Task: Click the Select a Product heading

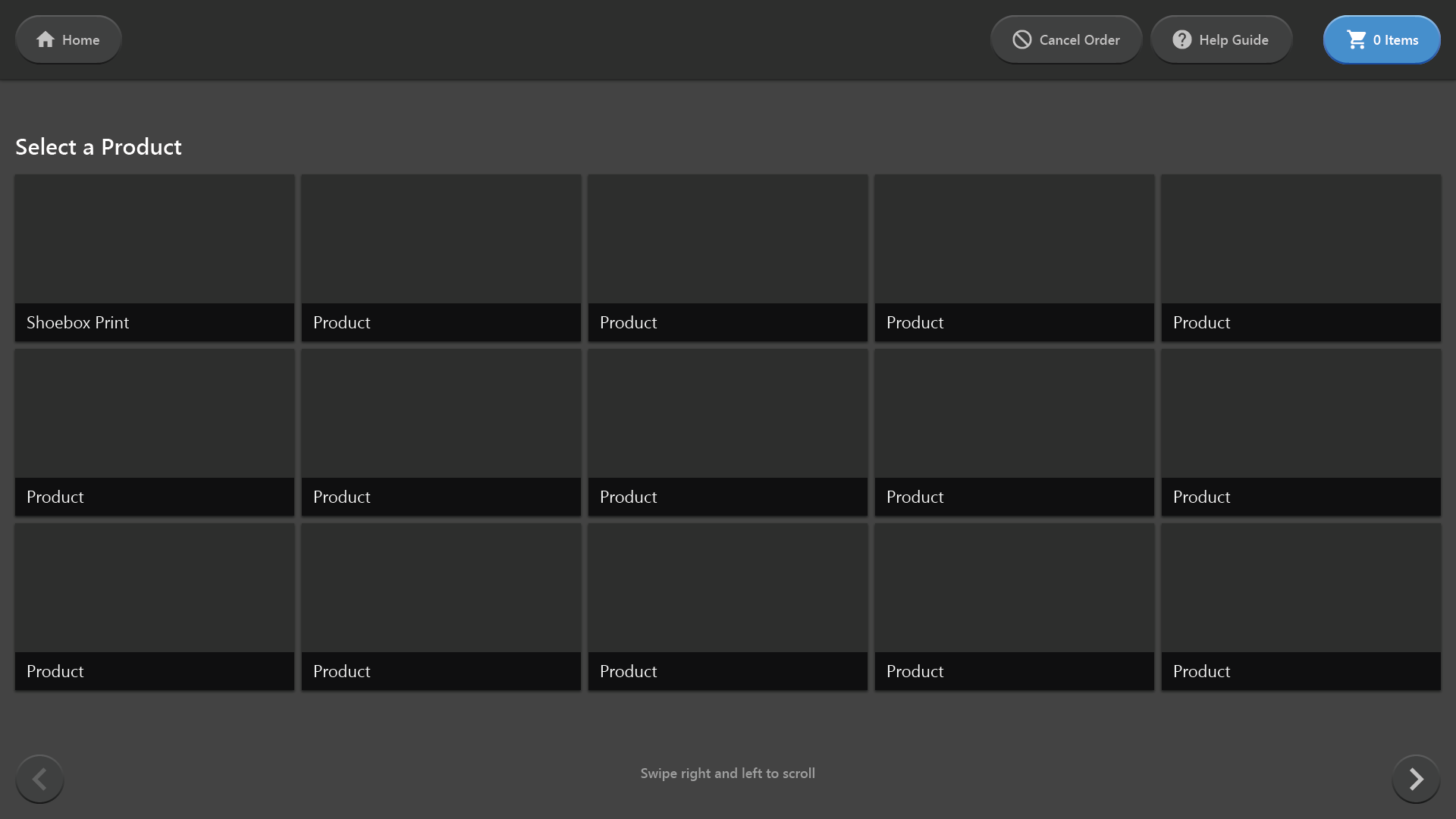Action: point(99,146)
